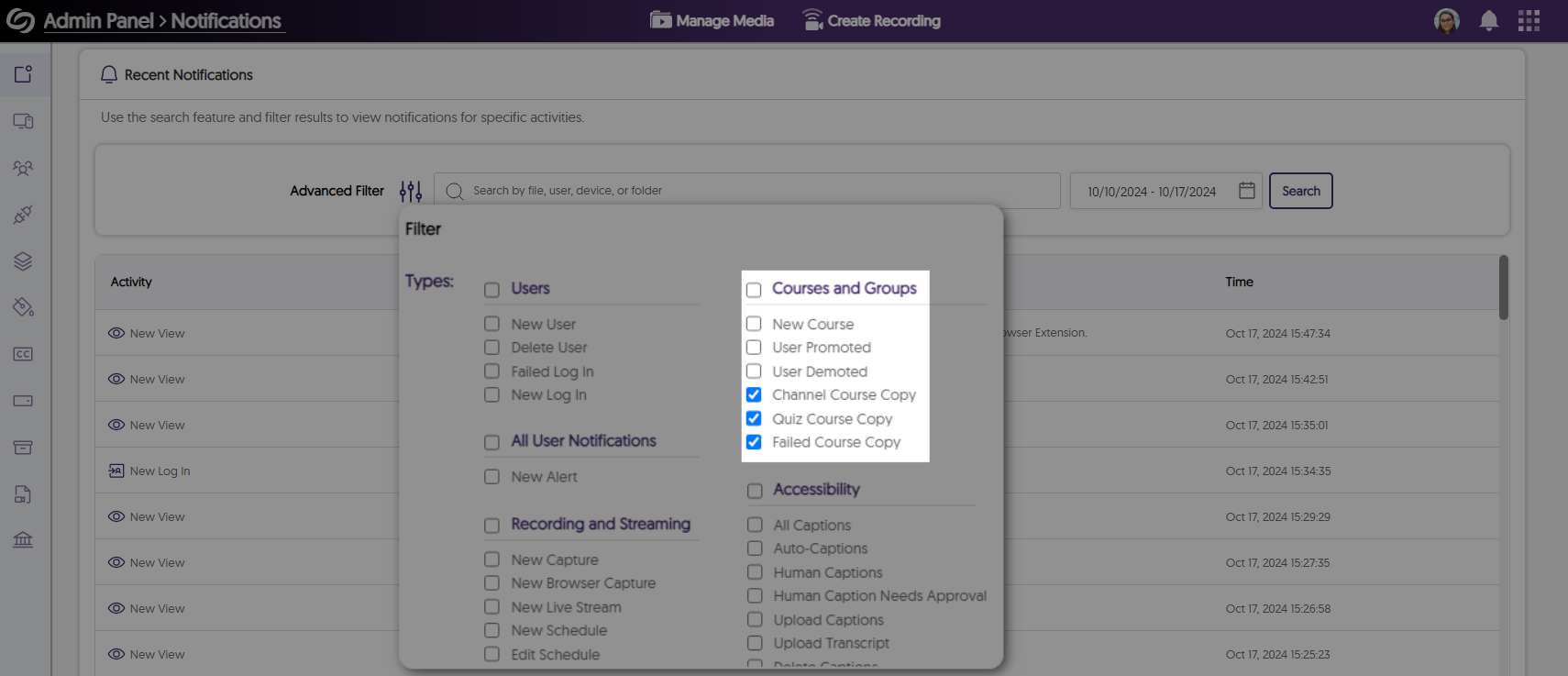Check the New Live Stream checkbox

coord(492,607)
